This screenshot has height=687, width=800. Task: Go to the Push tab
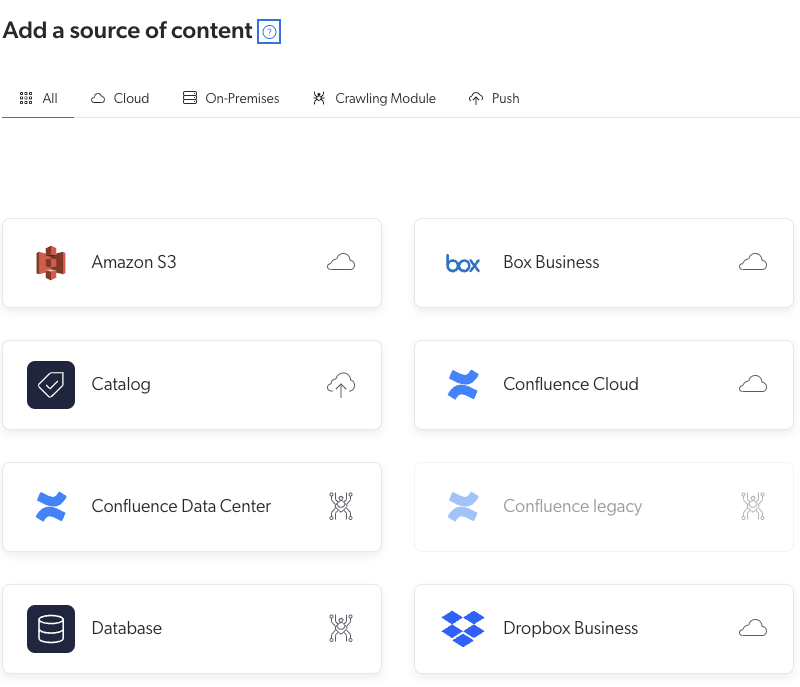point(494,98)
